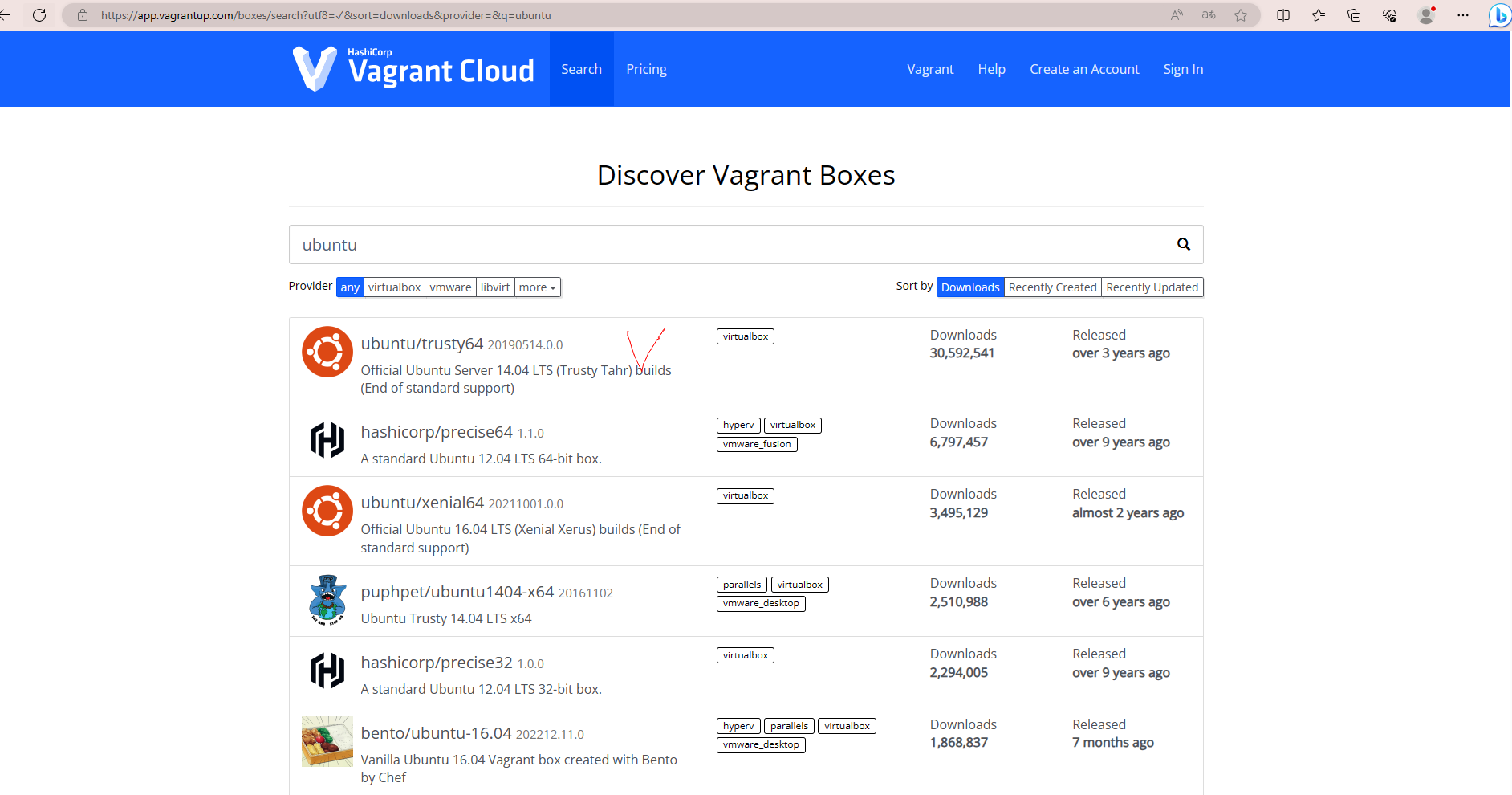Image resolution: width=1512 pixels, height=795 pixels.
Task: Open the Pricing nav tab
Action: 646,69
